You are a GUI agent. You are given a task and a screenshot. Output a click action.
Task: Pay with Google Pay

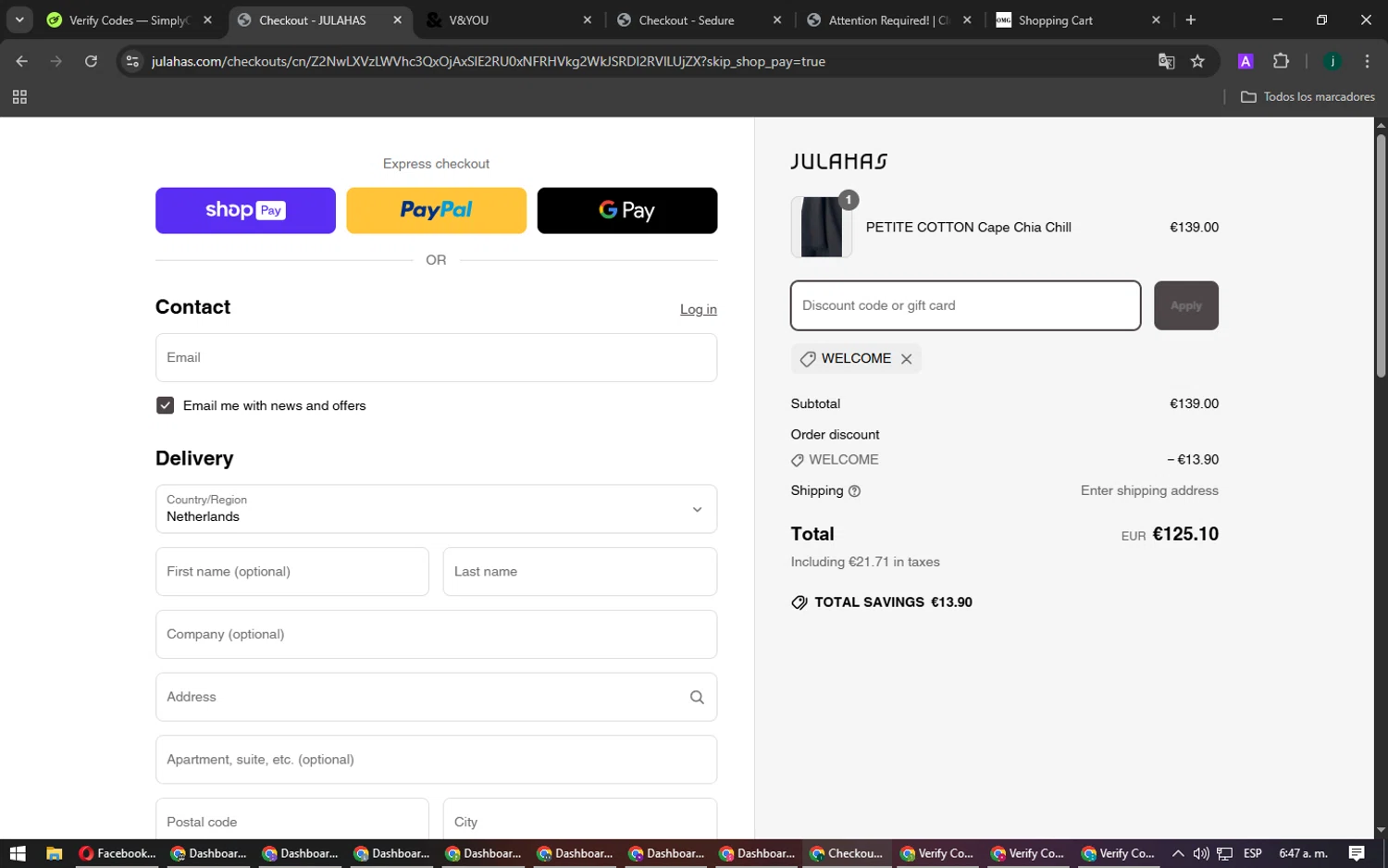627,210
